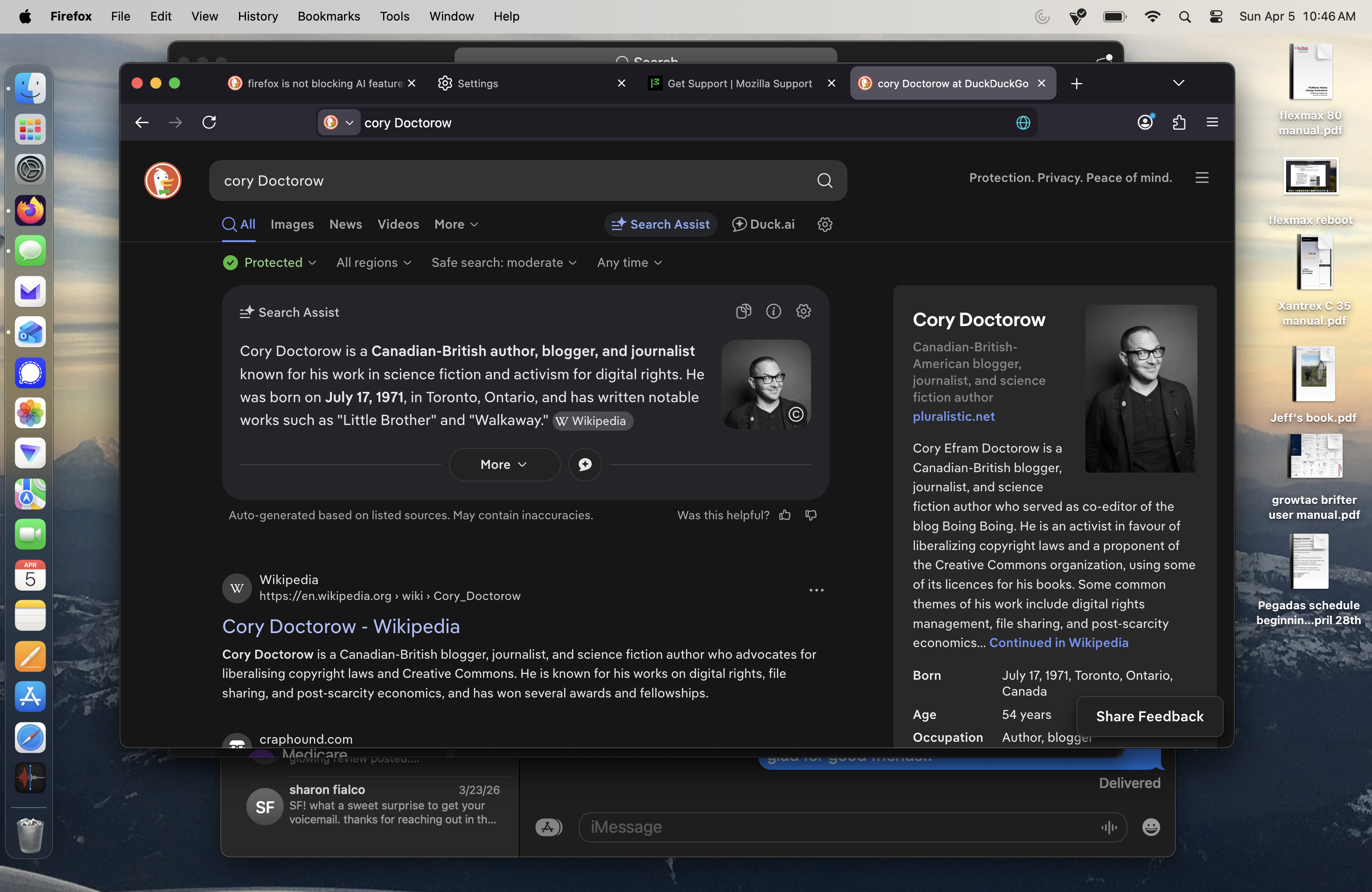Image resolution: width=1372 pixels, height=892 pixels.
Task: Expand the Any time filter
Action: tap(629, 263)
